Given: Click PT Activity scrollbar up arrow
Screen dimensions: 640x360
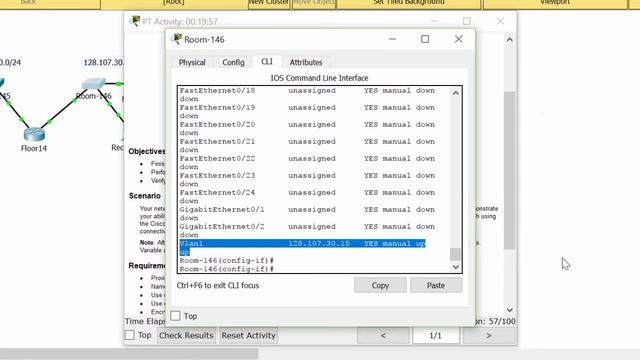Looking at the screenshot, I should coord(509,40).
